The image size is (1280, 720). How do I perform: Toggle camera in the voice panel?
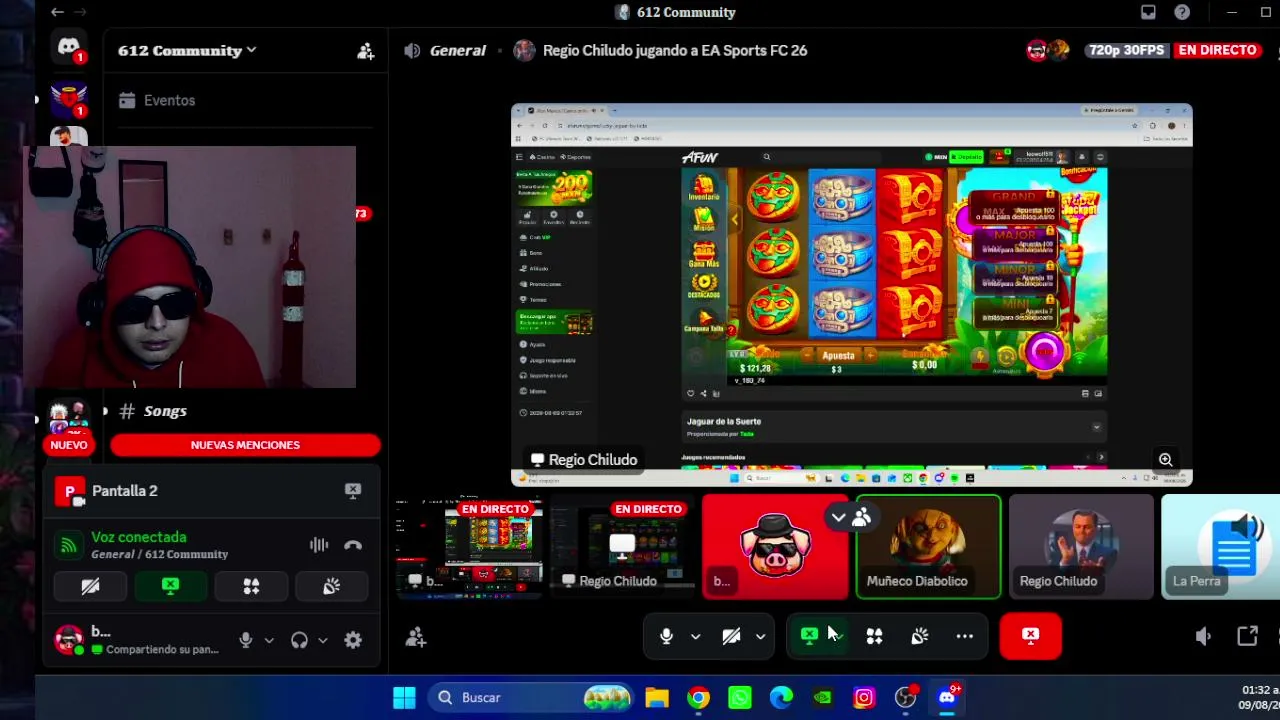pyautogui.click(x=90, y=587)
